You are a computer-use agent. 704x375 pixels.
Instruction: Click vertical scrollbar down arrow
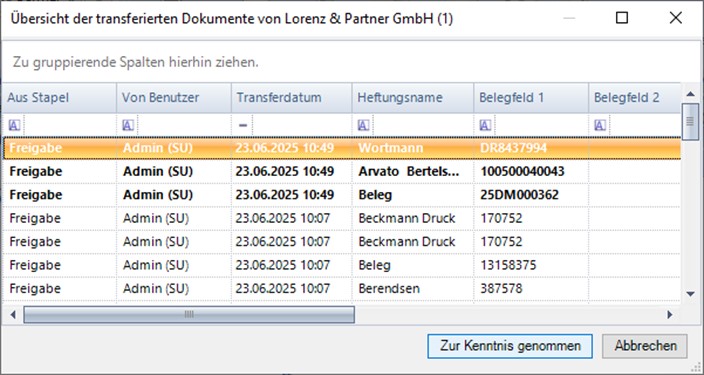[691, 294]
